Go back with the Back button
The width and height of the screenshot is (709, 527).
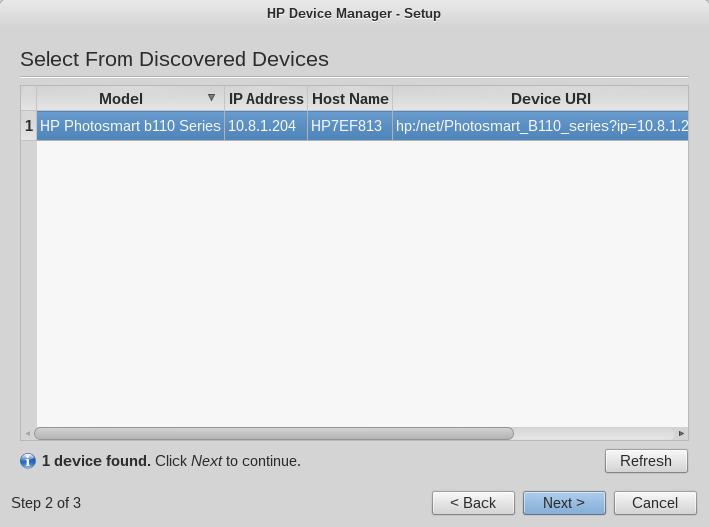(x=473, y=503)
